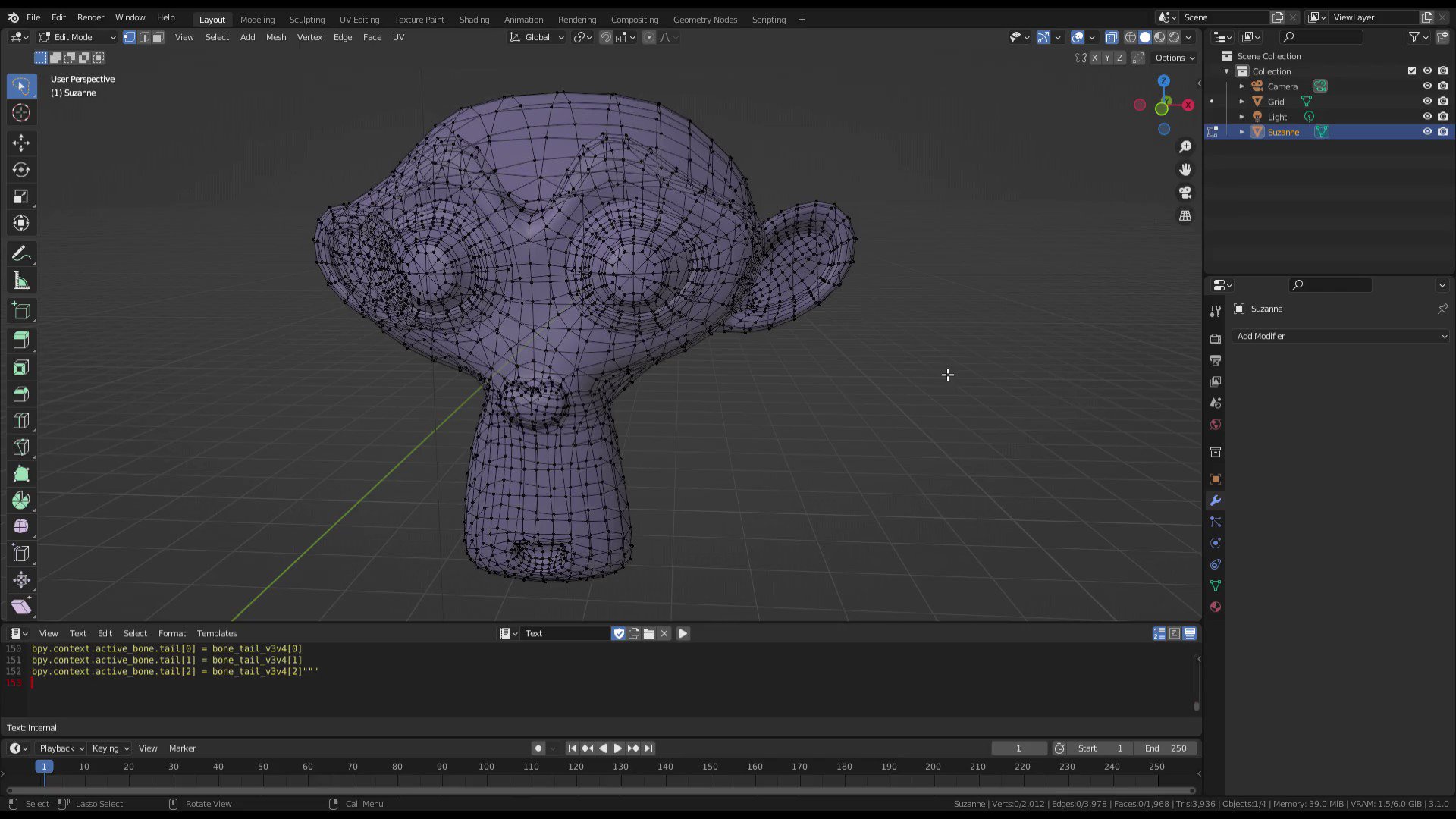Open the Edit Mode dropdown
This screenshot has height=819, width=1456.
pyautogui.click(x=77, y=37)
